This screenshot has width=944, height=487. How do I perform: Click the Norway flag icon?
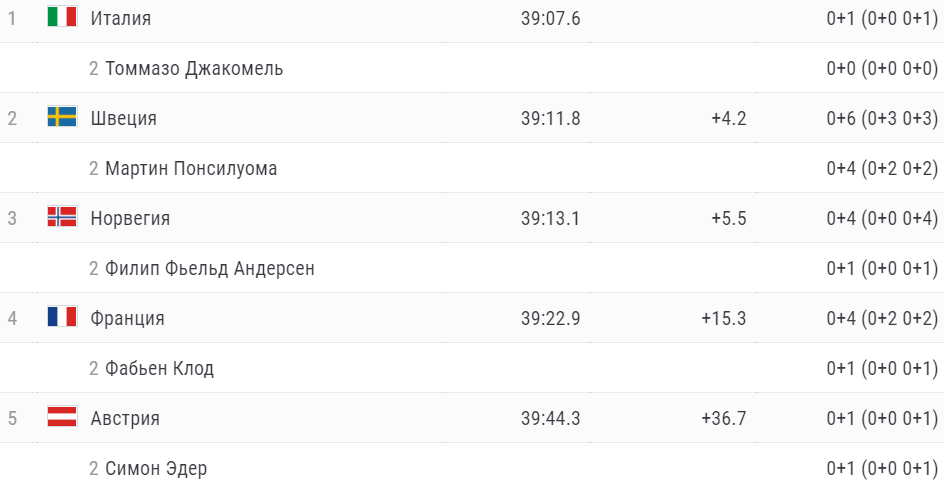(62, 217)
